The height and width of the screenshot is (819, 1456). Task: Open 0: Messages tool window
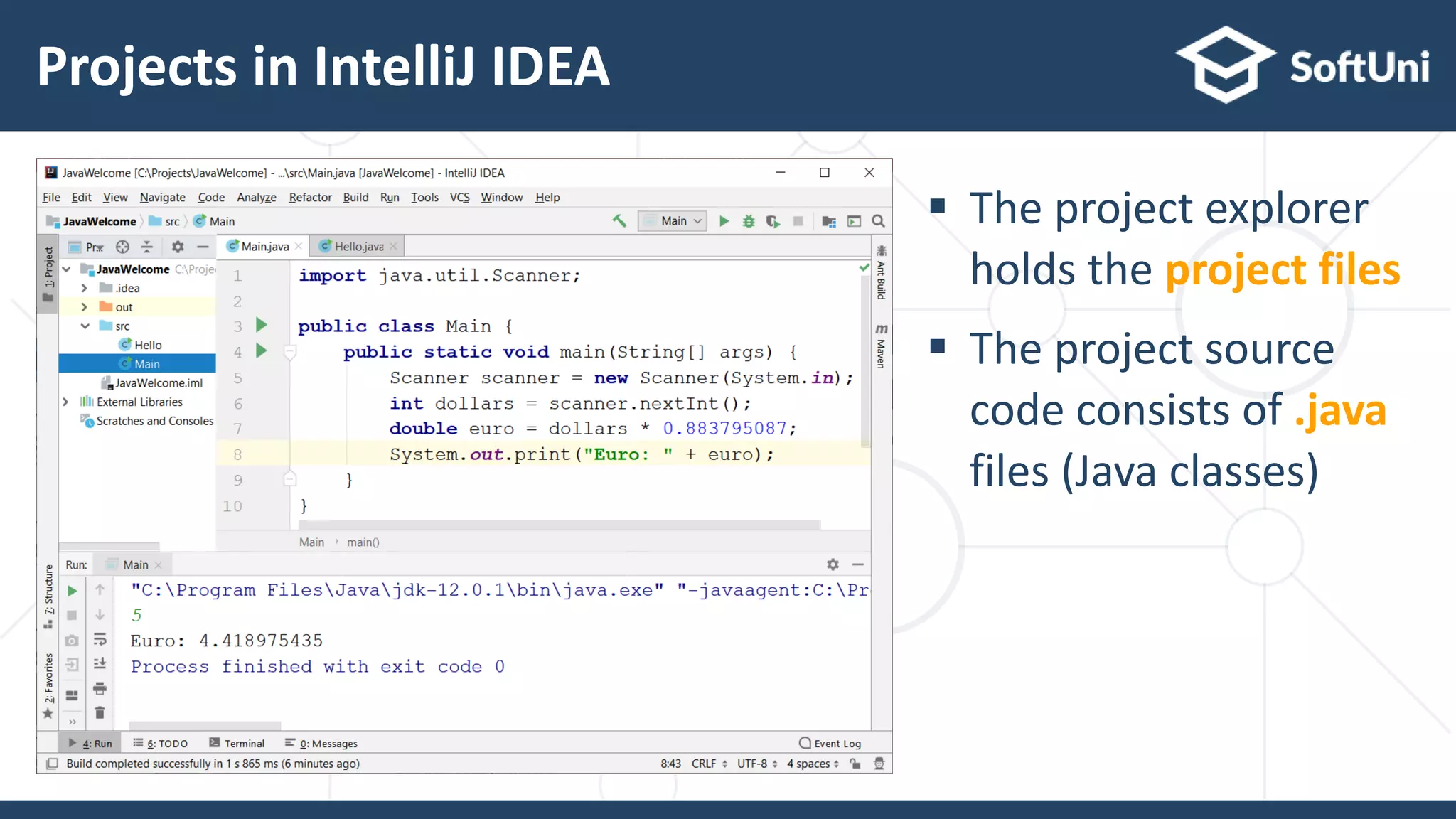(321, 743)
